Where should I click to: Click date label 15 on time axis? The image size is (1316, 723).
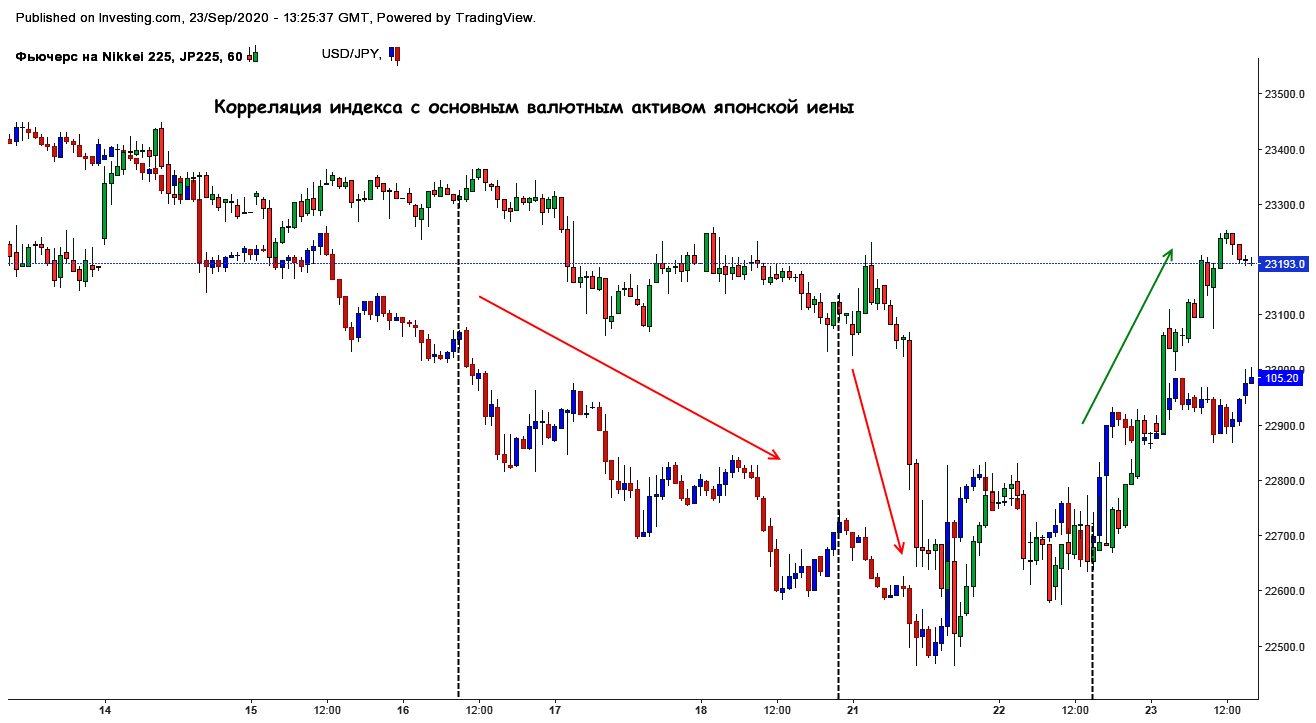pos(251,710)
